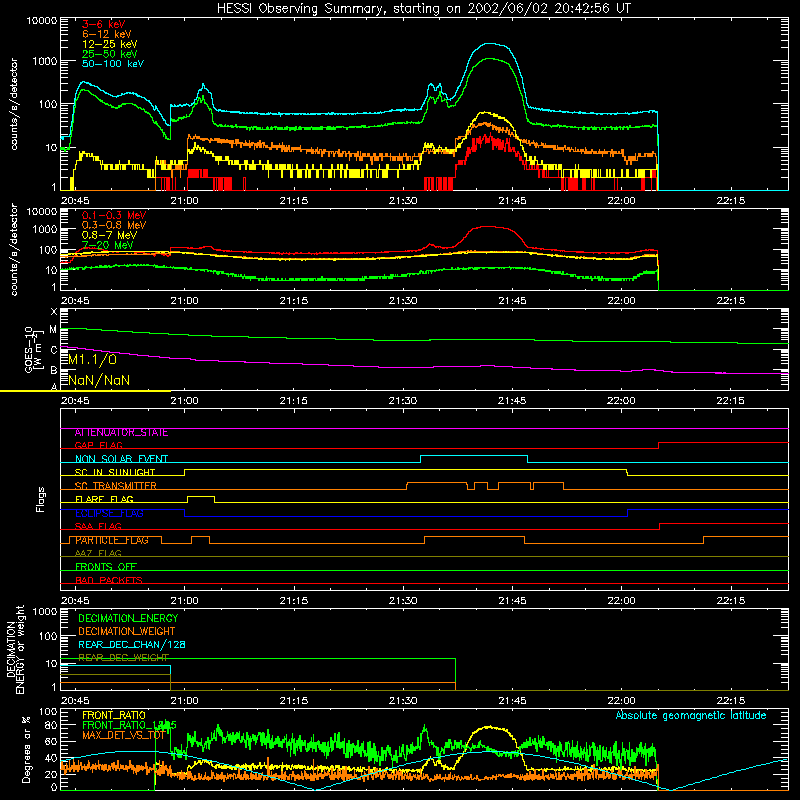Click the Absolute geomagnetic latitude label
Image resolution: width=800 pixels, height=800 pixels.
(x=691, y=716)
